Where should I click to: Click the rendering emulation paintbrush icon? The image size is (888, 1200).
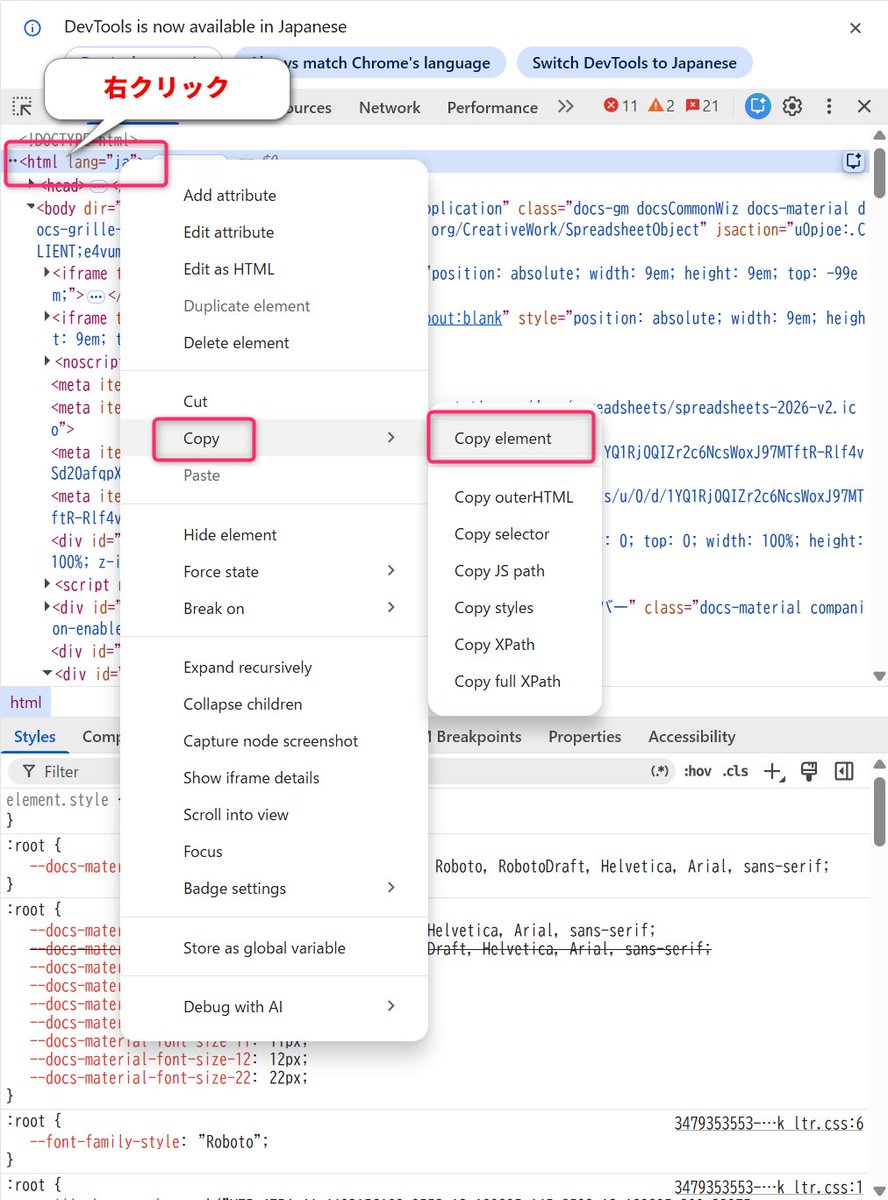(810, 771)
